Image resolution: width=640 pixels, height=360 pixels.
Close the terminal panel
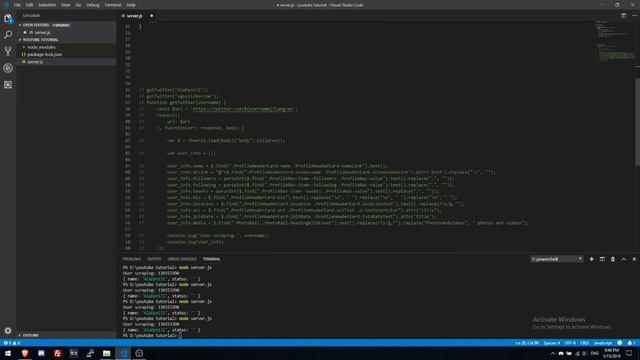[x=634, y=259]
